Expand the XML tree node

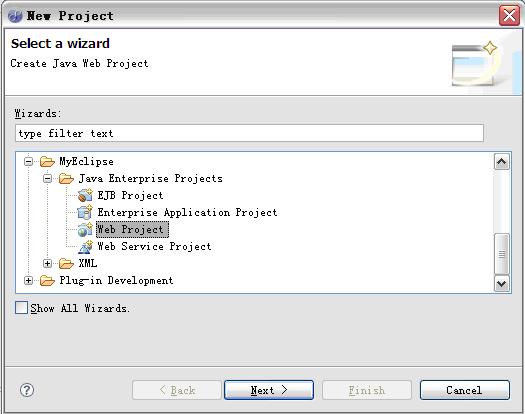coord(48,264)
